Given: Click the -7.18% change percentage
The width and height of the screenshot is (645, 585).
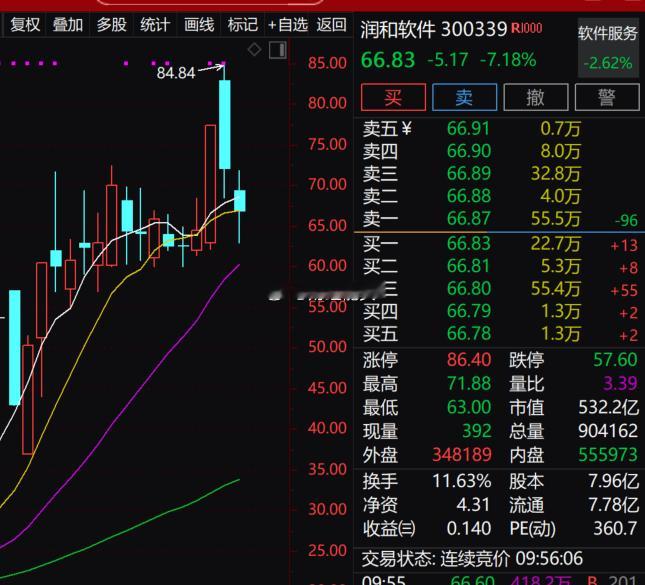Looking at the screenshot, I should pos(508,60).
